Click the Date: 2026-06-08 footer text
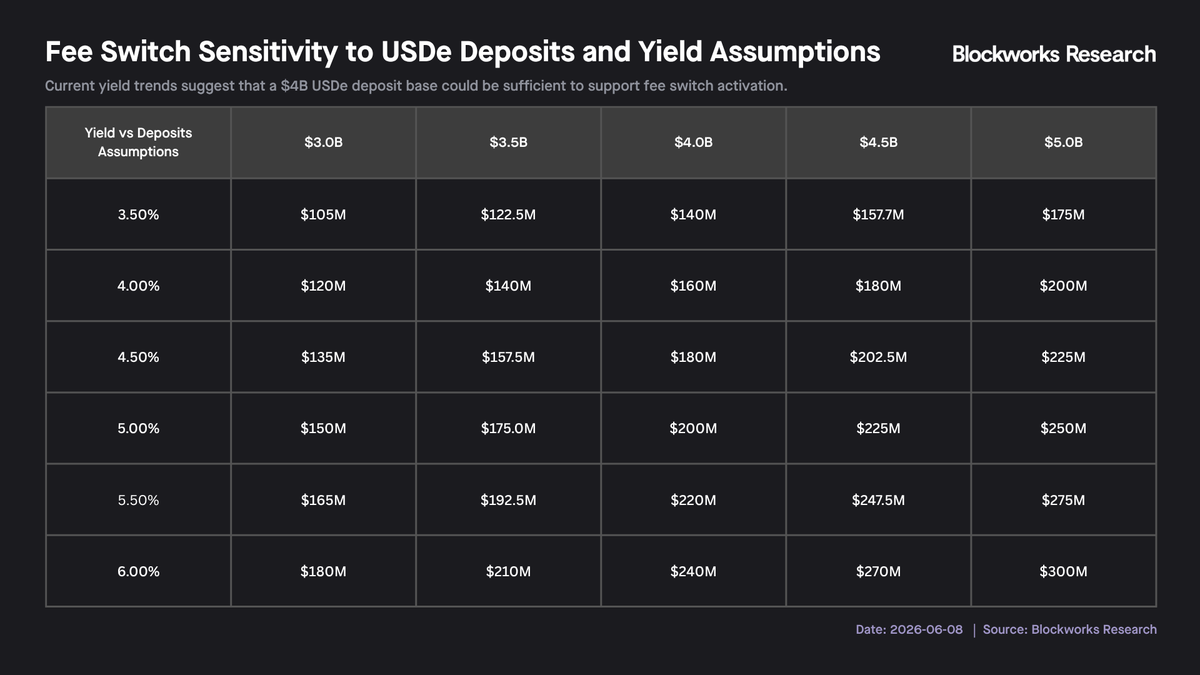Viewport: 1200px width, 675px height. pyautogui.click(x=909, y=629)
